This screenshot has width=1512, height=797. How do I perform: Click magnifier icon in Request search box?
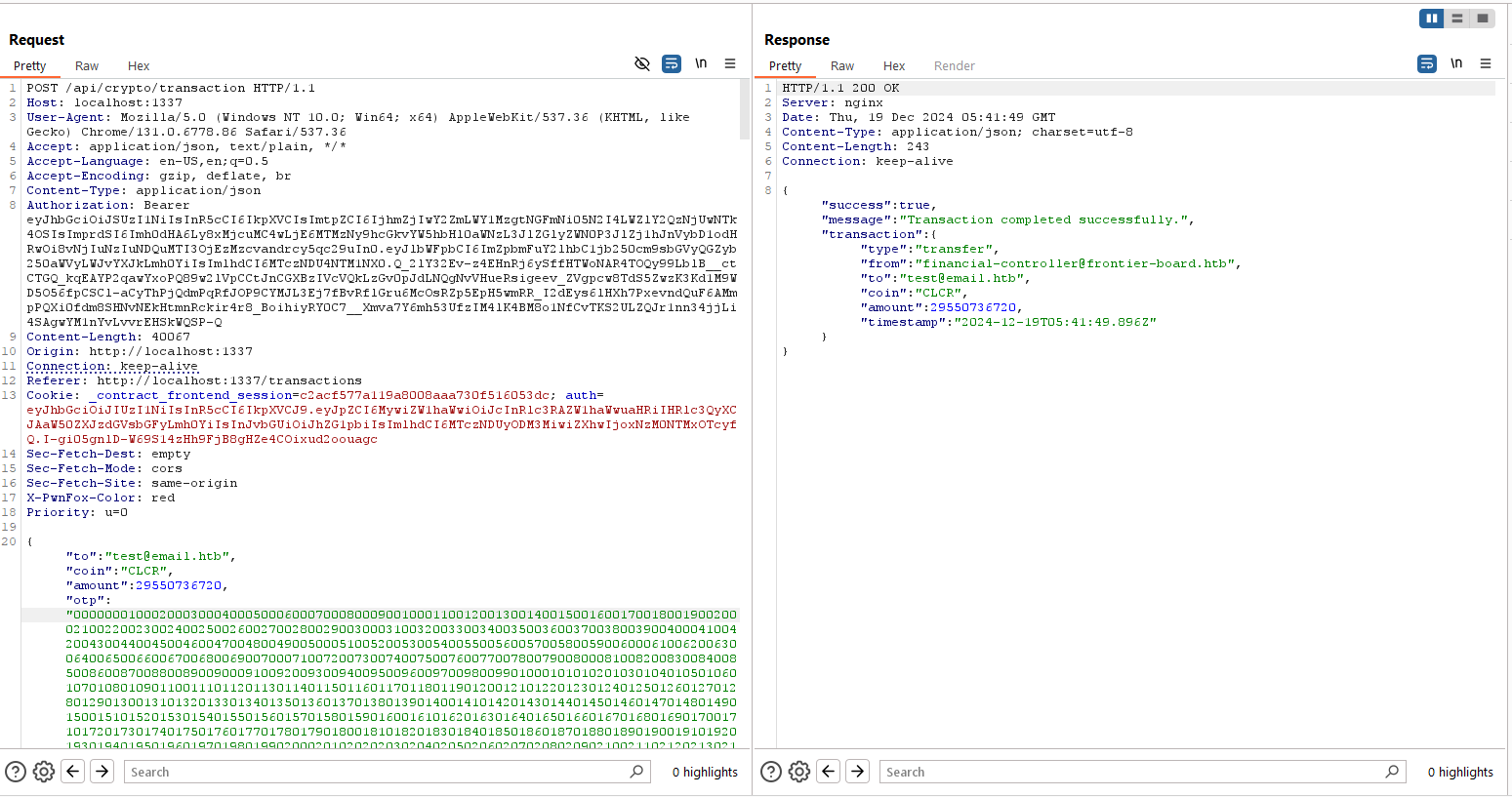pos(637,772)
